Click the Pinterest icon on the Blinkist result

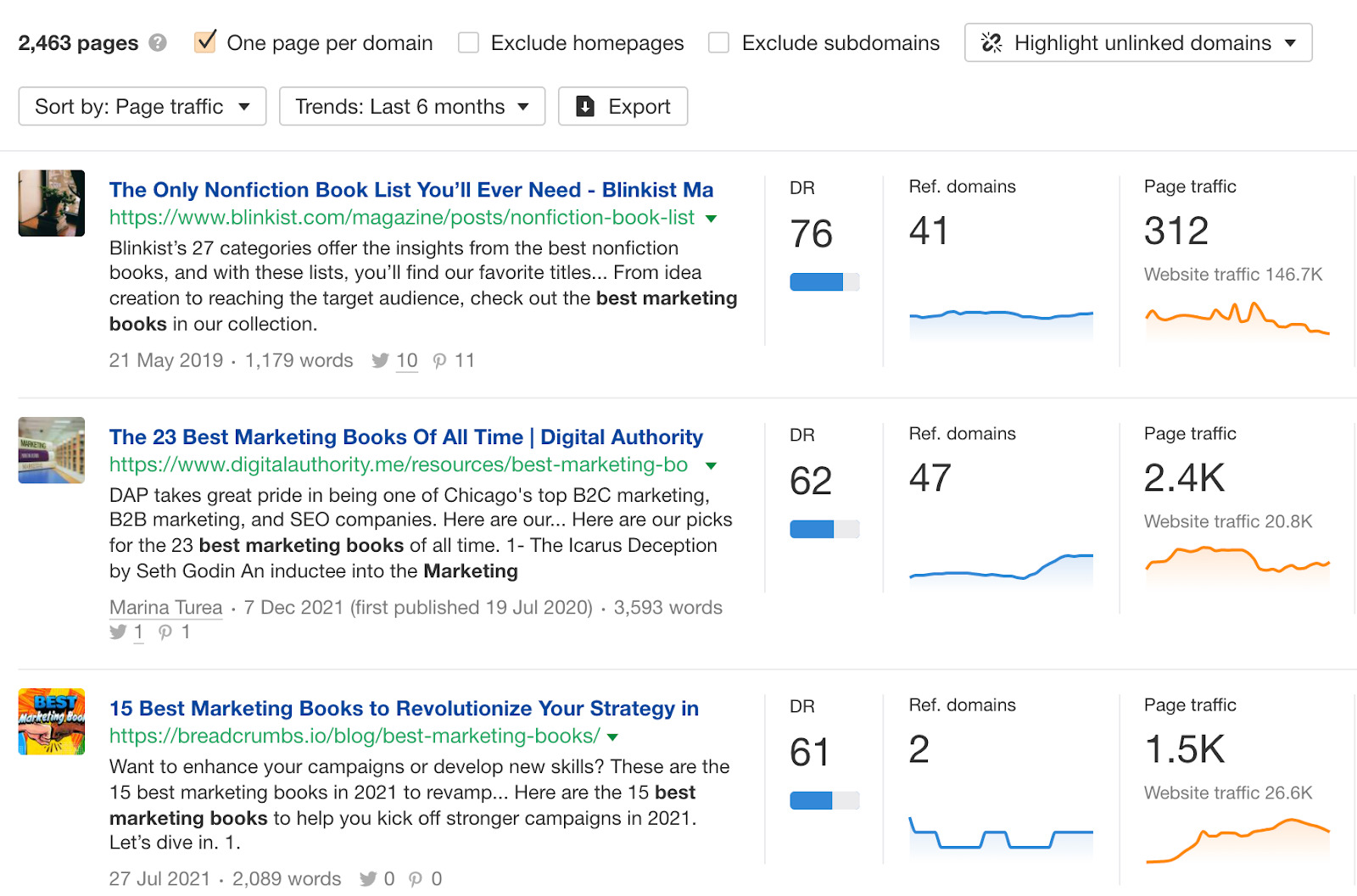[439, 361]
